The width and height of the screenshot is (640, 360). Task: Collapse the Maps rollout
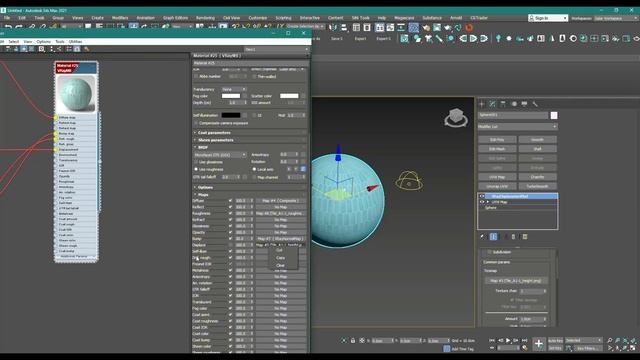point(203,195)
